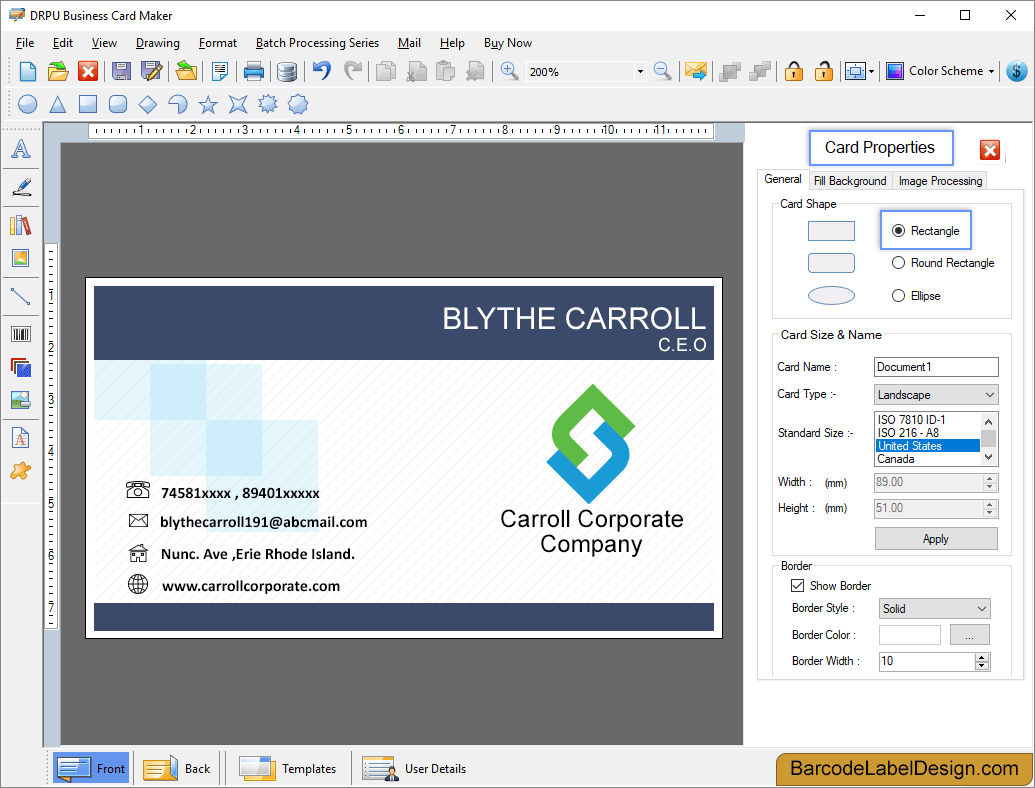Click the Apply button

pyautogui.click(x=936, y=539)
